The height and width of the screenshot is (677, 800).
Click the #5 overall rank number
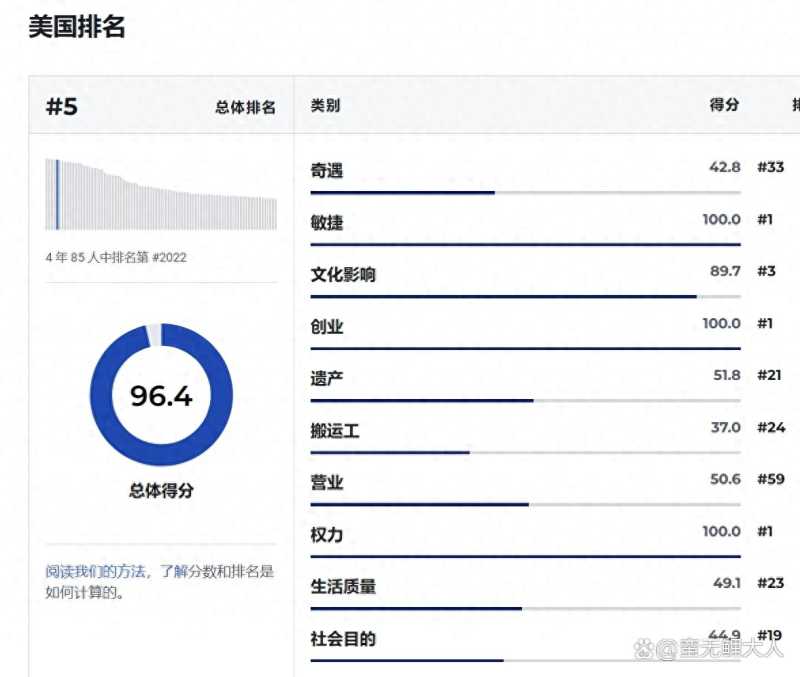point(62,107)
